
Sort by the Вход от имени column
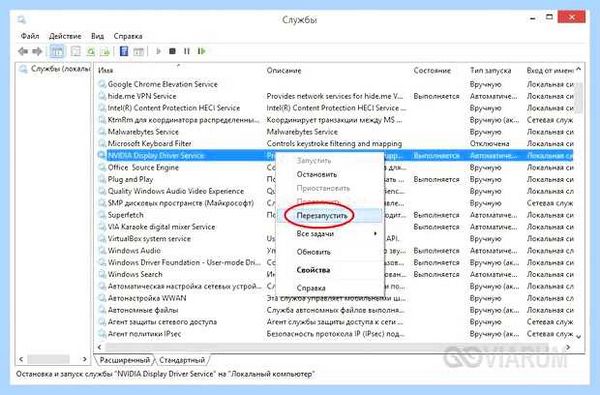click(x=549, y=70)
